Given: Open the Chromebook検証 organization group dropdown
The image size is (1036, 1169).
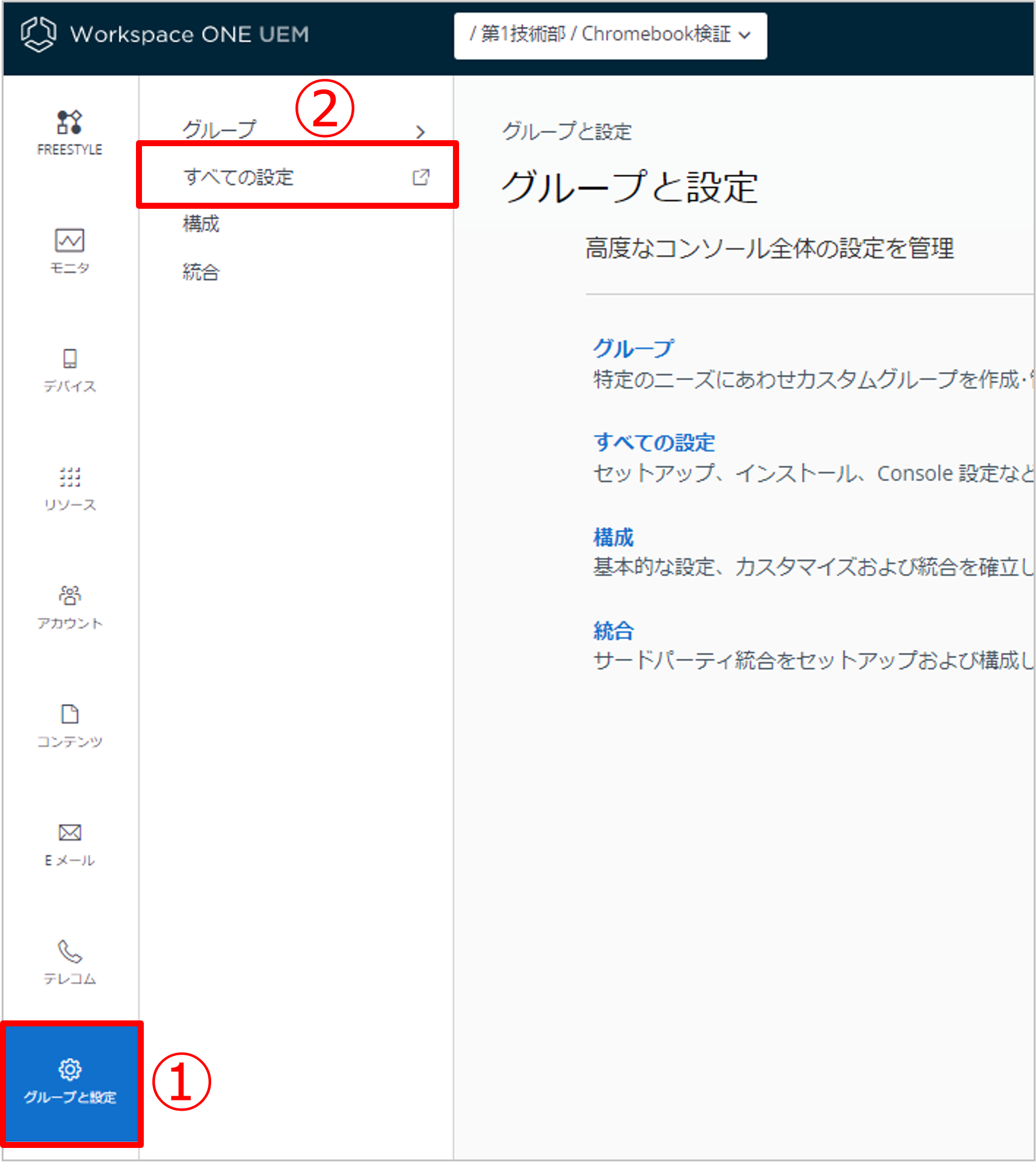Looking at the screenshot, I should pos(610,35).
